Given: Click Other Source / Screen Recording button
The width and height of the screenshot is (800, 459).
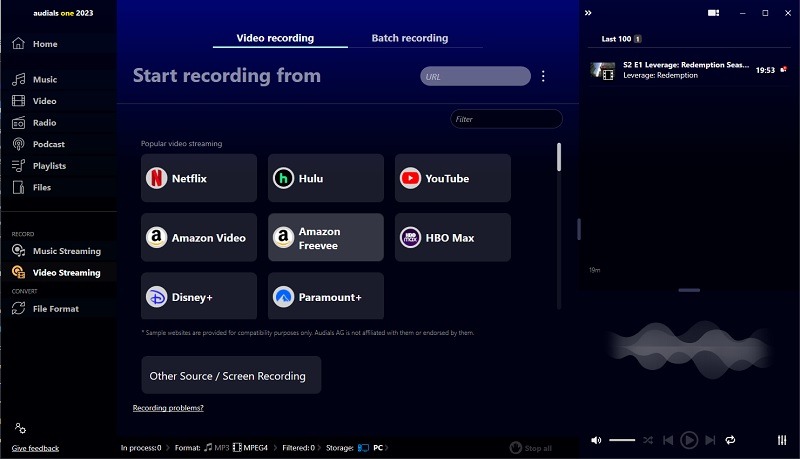Looking at the screenshot, I should 231,375.
